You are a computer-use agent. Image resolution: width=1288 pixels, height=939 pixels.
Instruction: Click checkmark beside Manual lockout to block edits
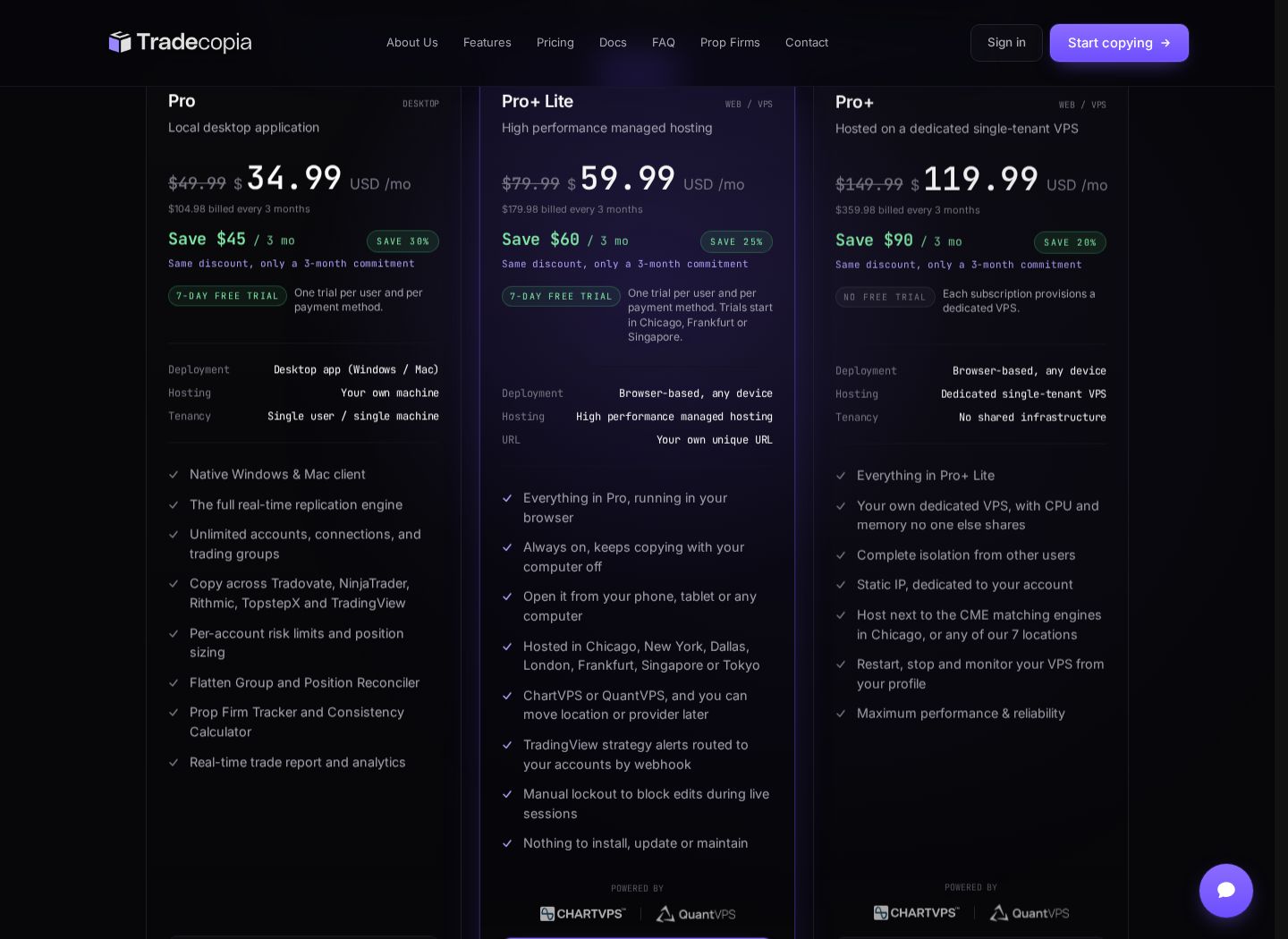pos(507,794)
